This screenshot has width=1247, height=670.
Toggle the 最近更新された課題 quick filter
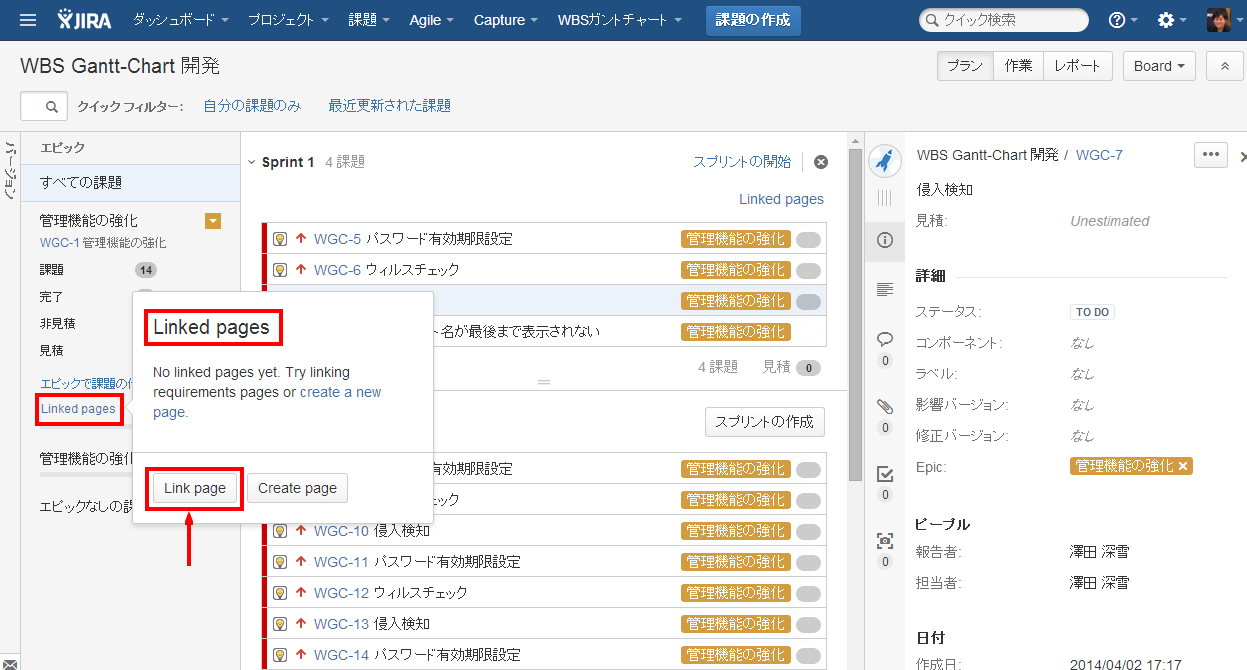pos(390,106)
